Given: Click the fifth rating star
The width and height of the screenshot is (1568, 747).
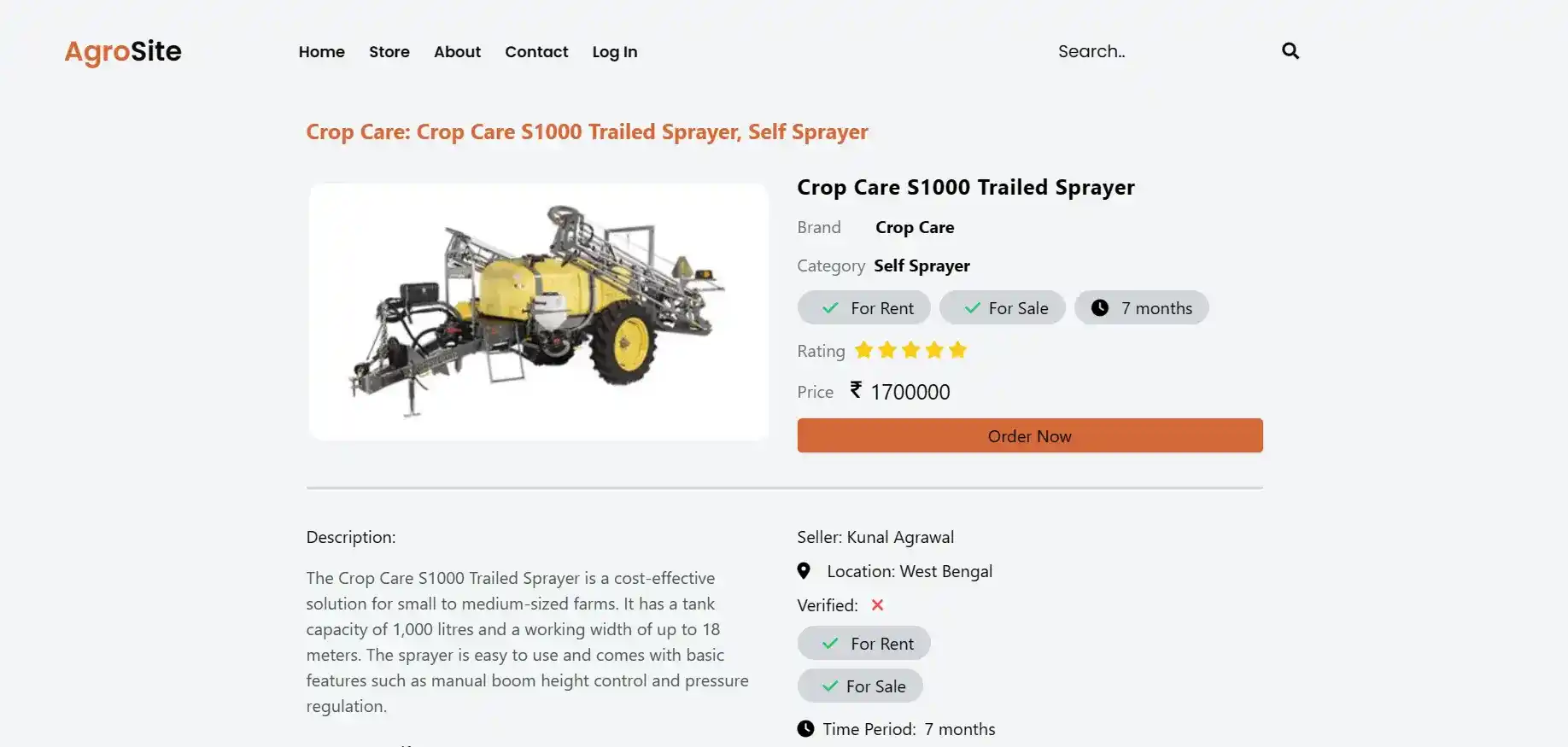Looking at the screenshot, I should (957, 350).
